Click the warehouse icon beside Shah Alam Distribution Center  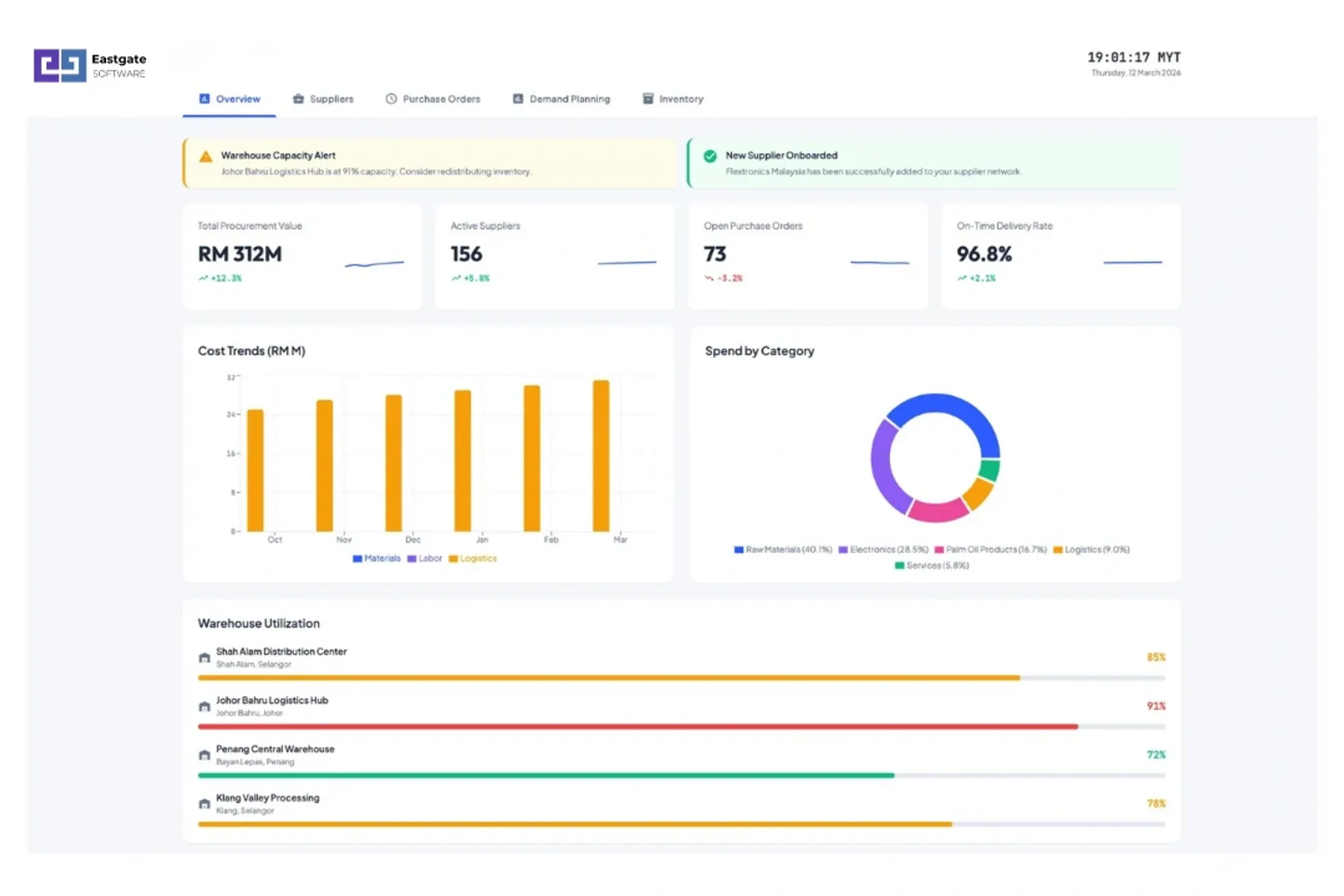point(204,657)
